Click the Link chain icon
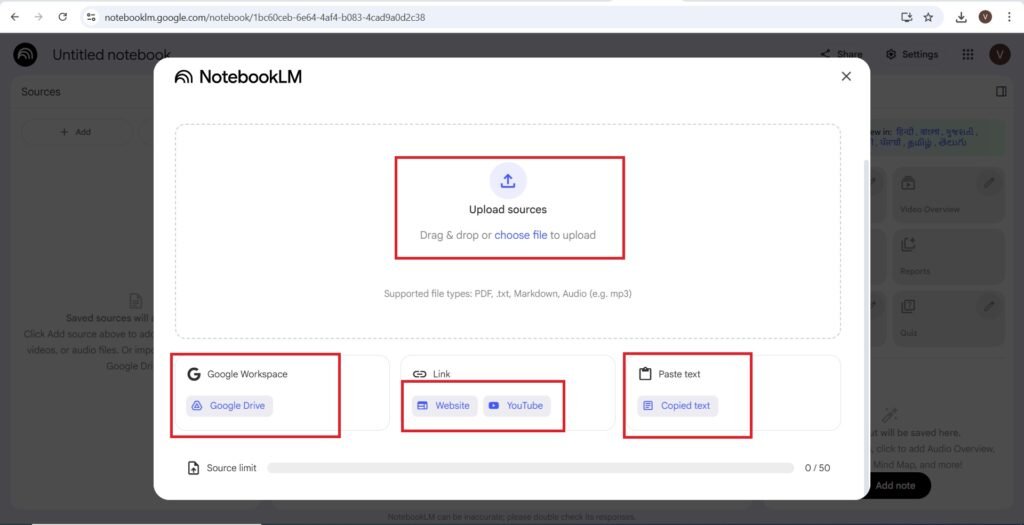The image size is (1024, 525). 419,374
